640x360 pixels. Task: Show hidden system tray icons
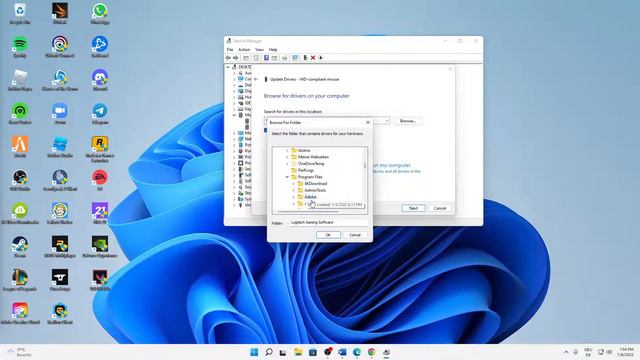[x=566, y=352]
